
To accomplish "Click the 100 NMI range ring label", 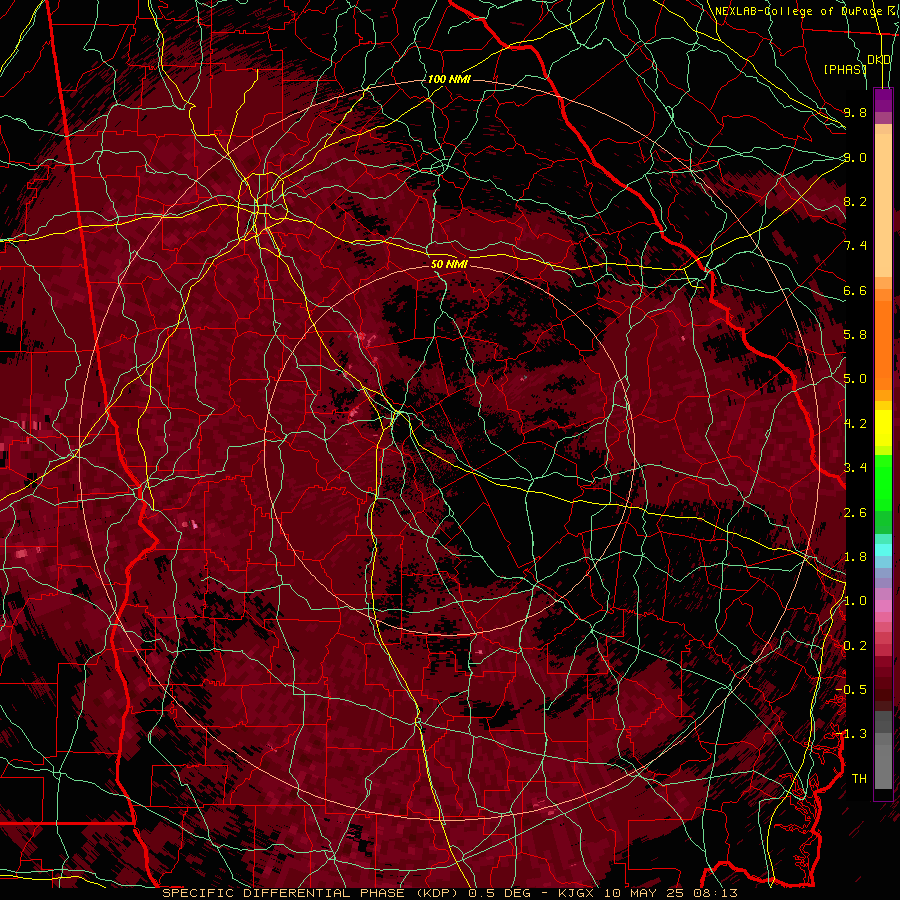I will (x=449, y=79).
